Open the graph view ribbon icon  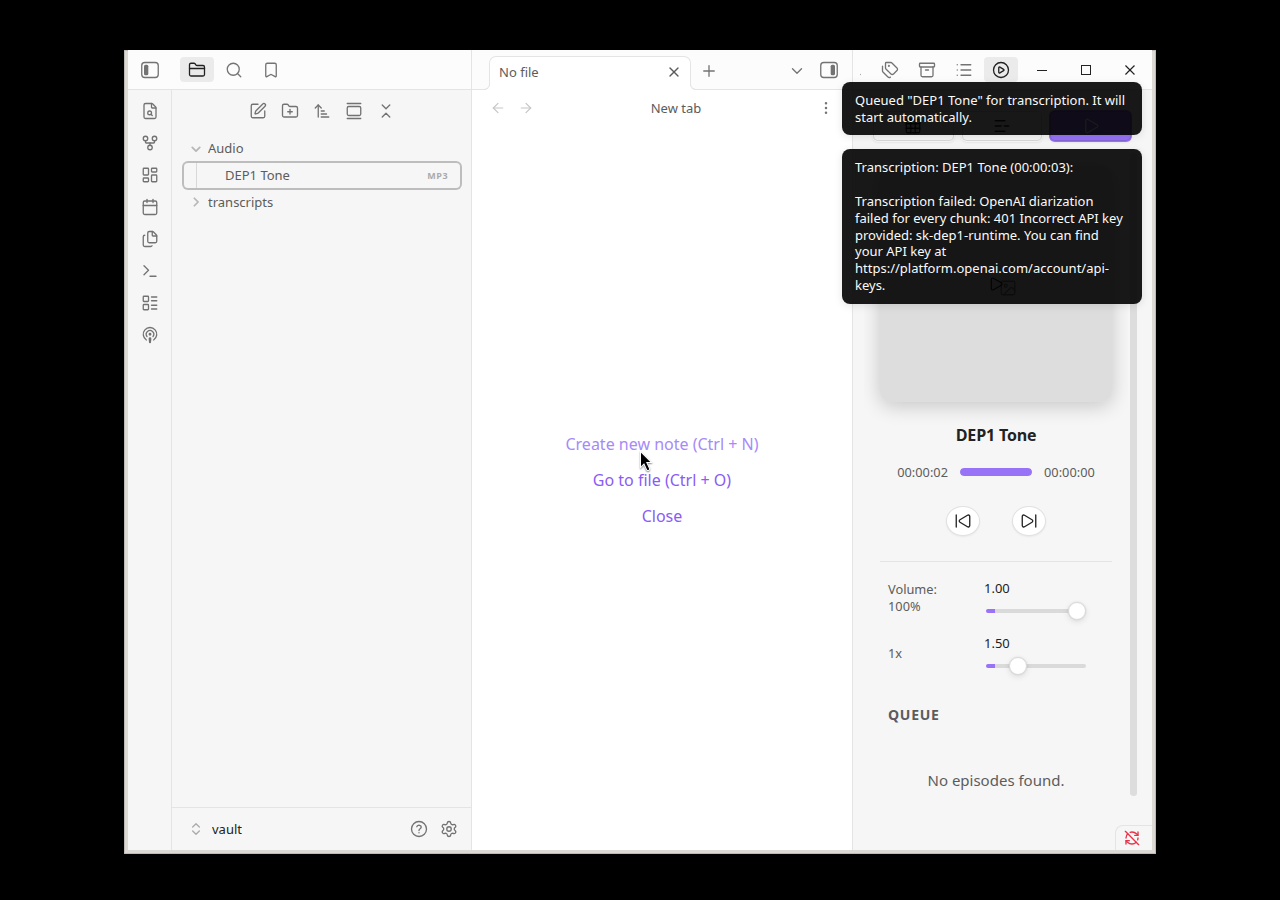150,143
